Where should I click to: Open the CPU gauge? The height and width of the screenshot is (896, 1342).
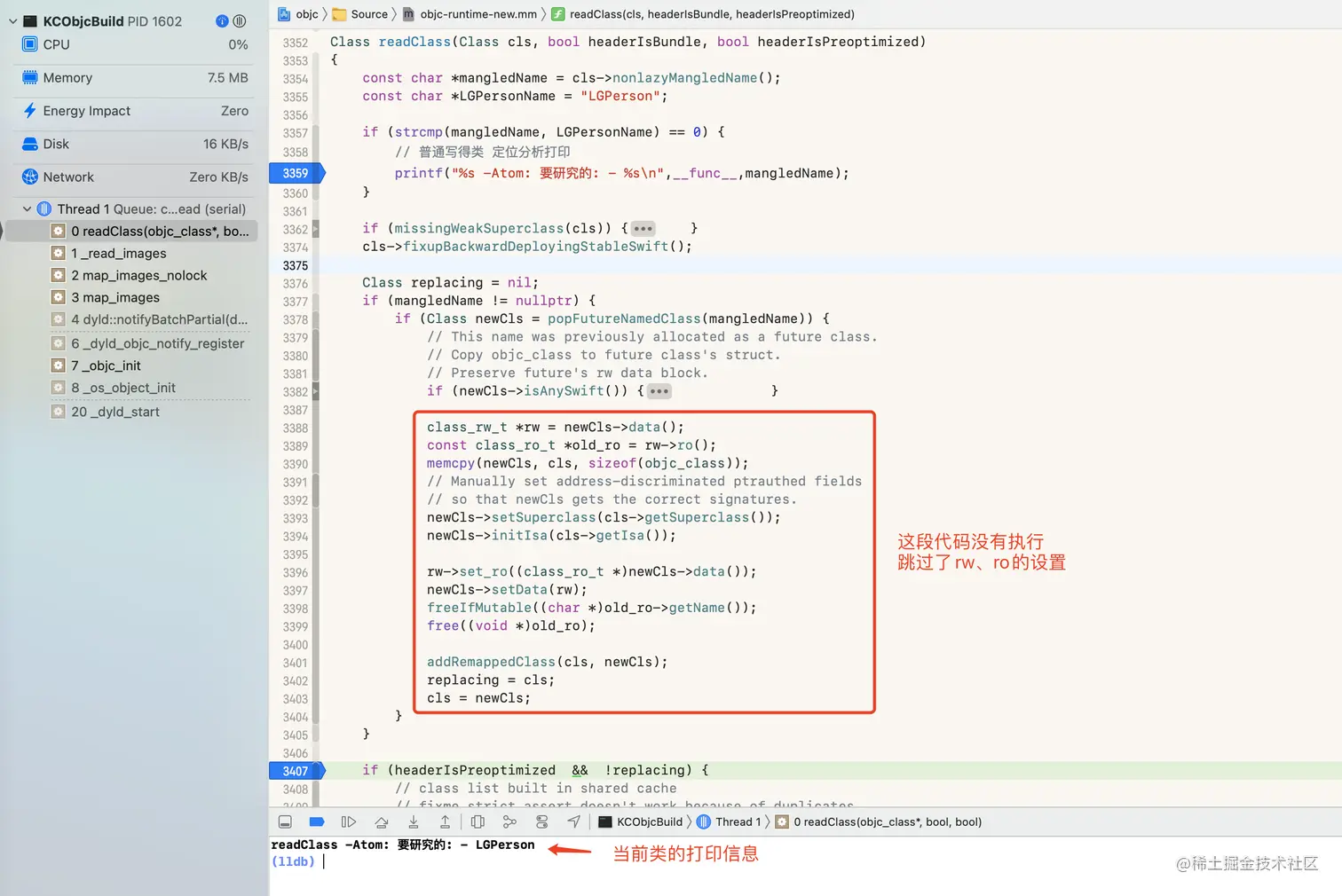[135, 44]
